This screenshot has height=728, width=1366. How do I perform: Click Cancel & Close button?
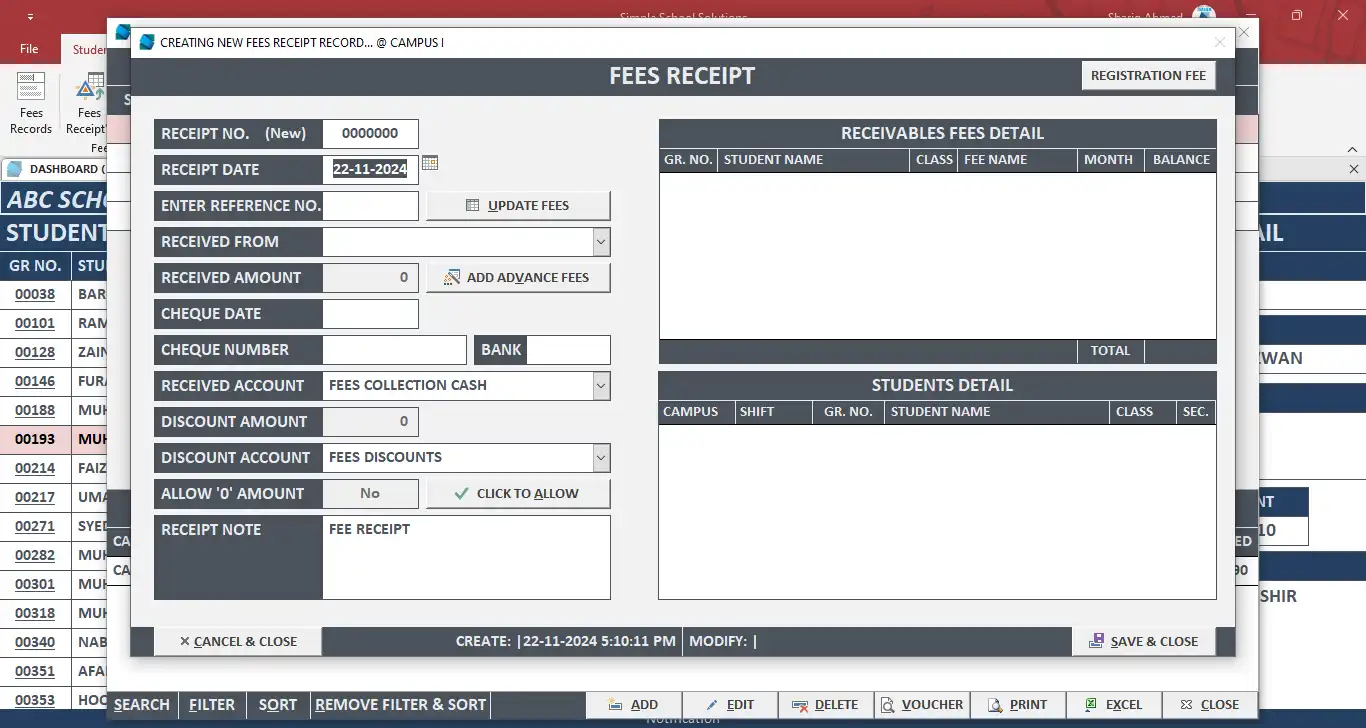[x=237, y=641]
